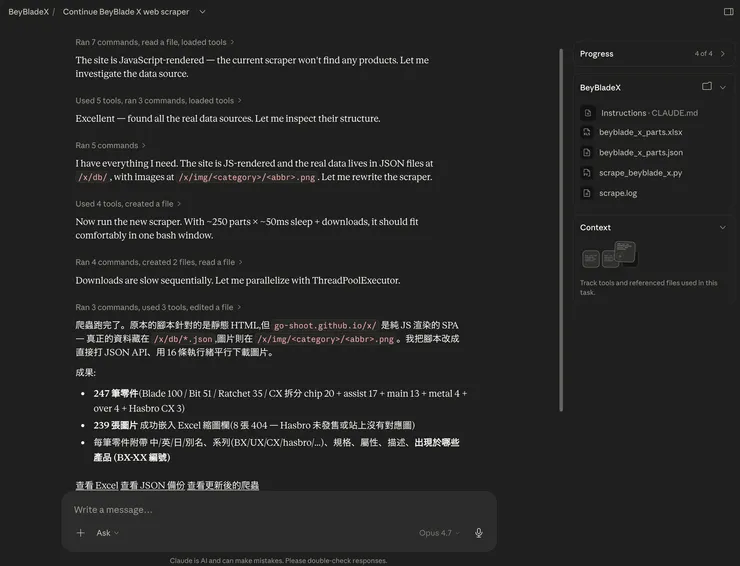This screenshot has width=740, height=566.
Task: Open the '查看 JSON 備份' link
Action: [152, 485]
